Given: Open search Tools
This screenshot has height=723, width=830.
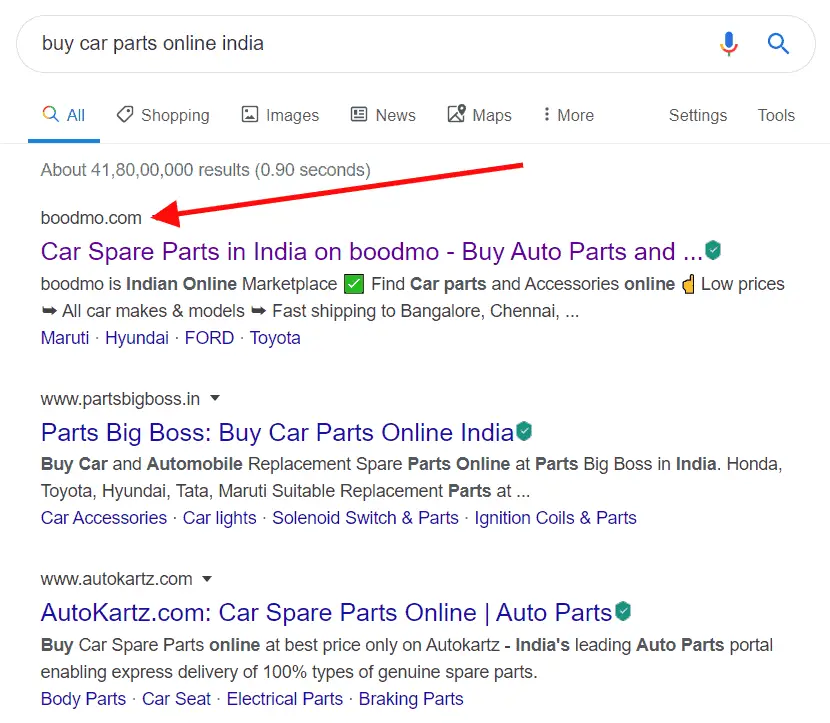Looking at the screenshot, I should coord(776,115).
